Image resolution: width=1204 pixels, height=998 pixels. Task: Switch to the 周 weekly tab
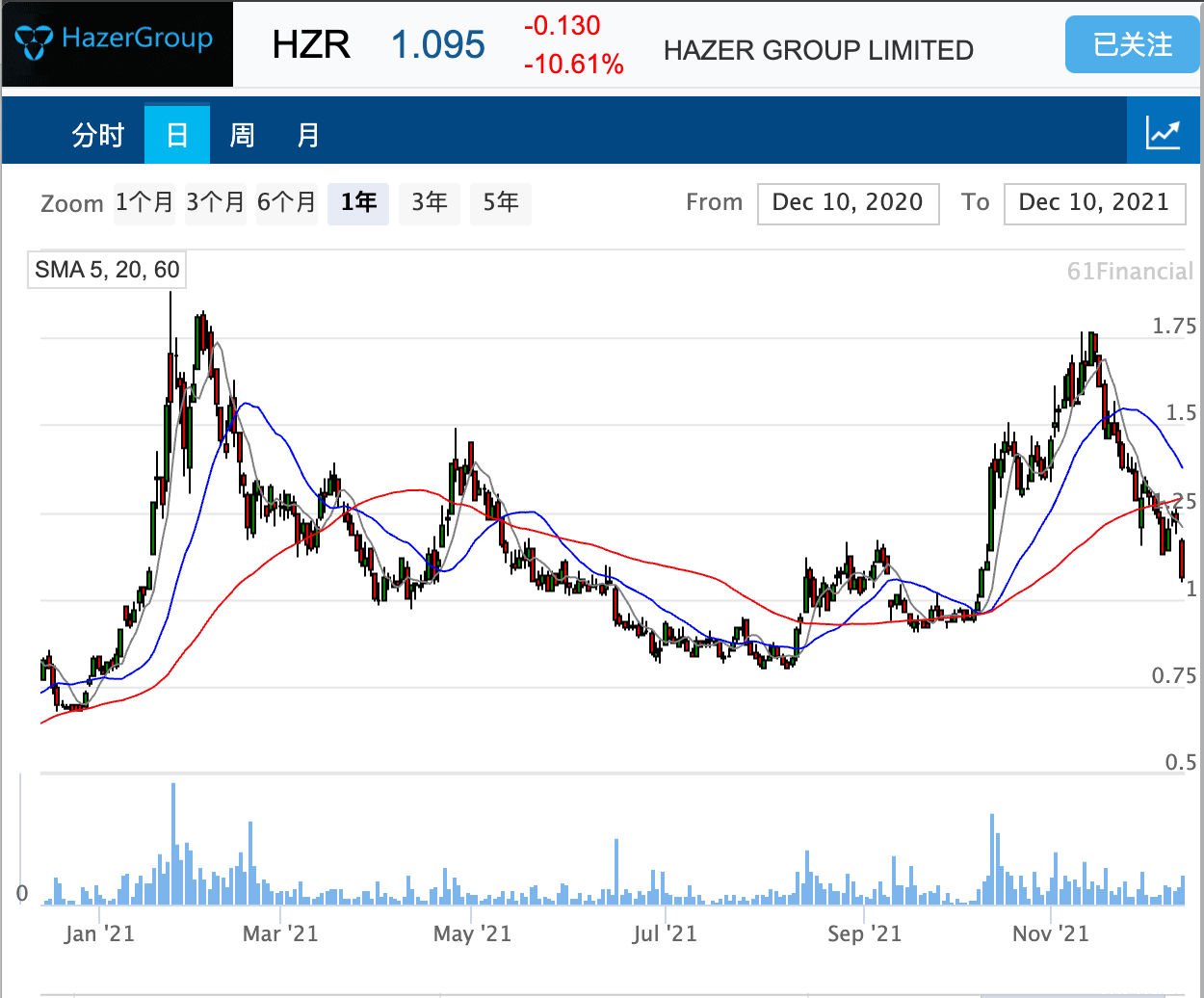242,135
